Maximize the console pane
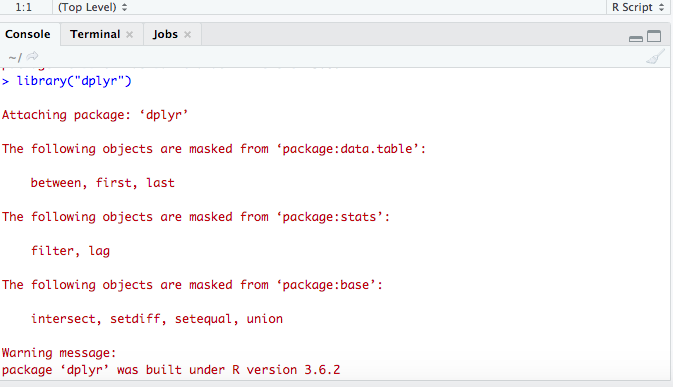Screen dimensions: 673x387 [654, 36]
